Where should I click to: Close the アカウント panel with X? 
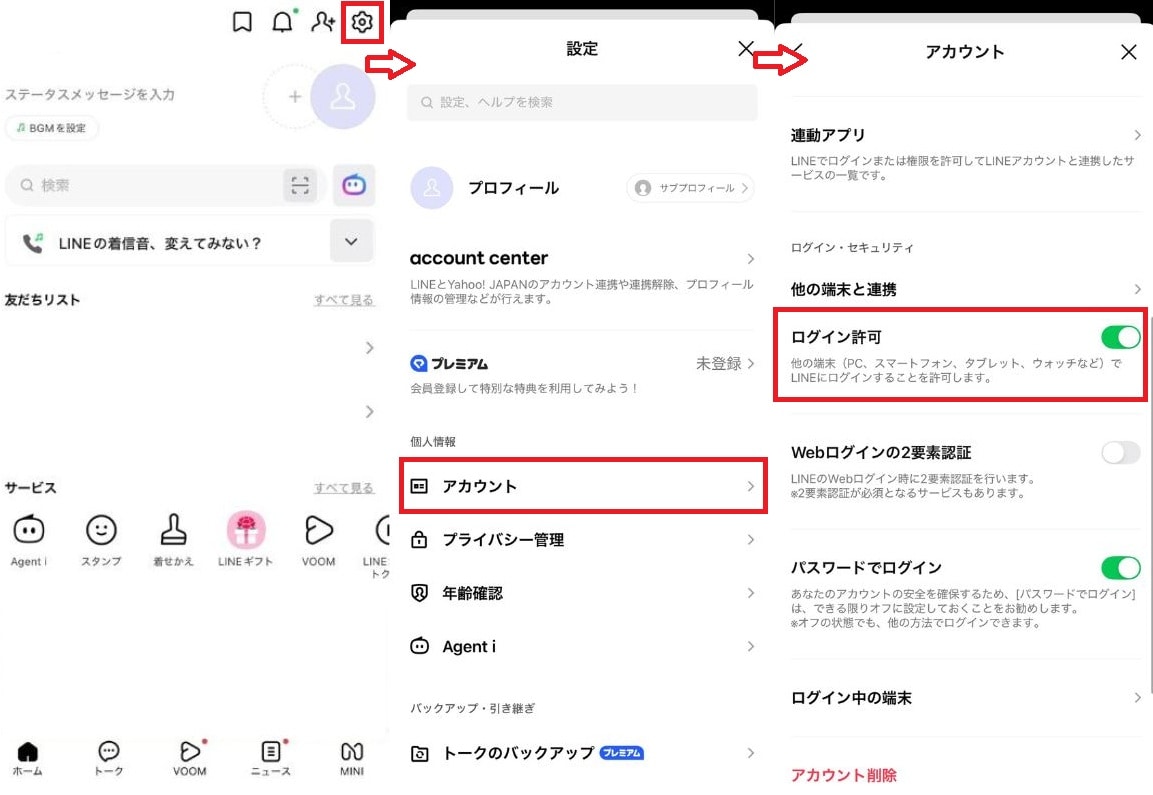point(1129,52)
